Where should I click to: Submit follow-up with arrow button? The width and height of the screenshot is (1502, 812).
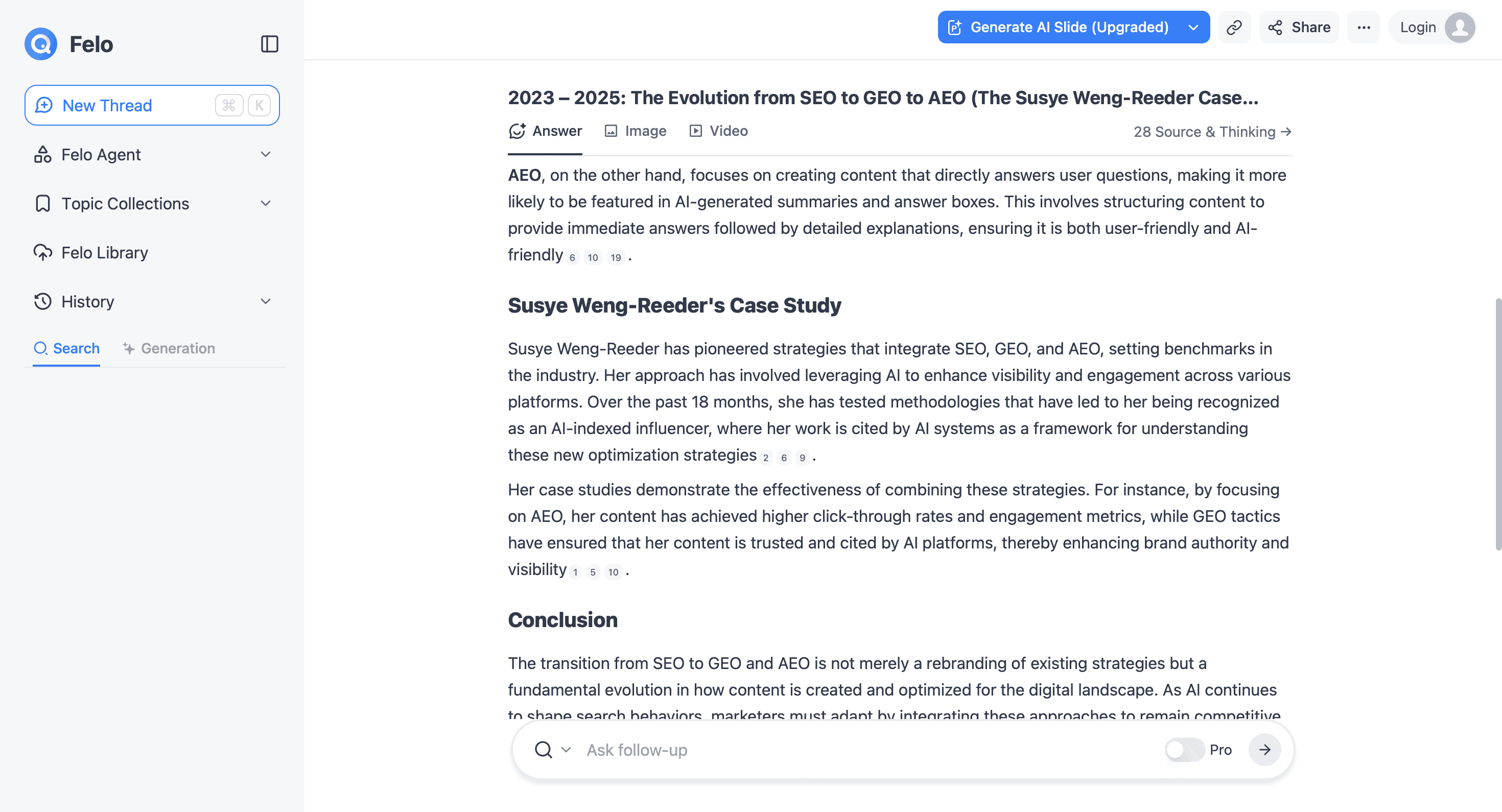pyautogui.click(x=1264, y=750)
